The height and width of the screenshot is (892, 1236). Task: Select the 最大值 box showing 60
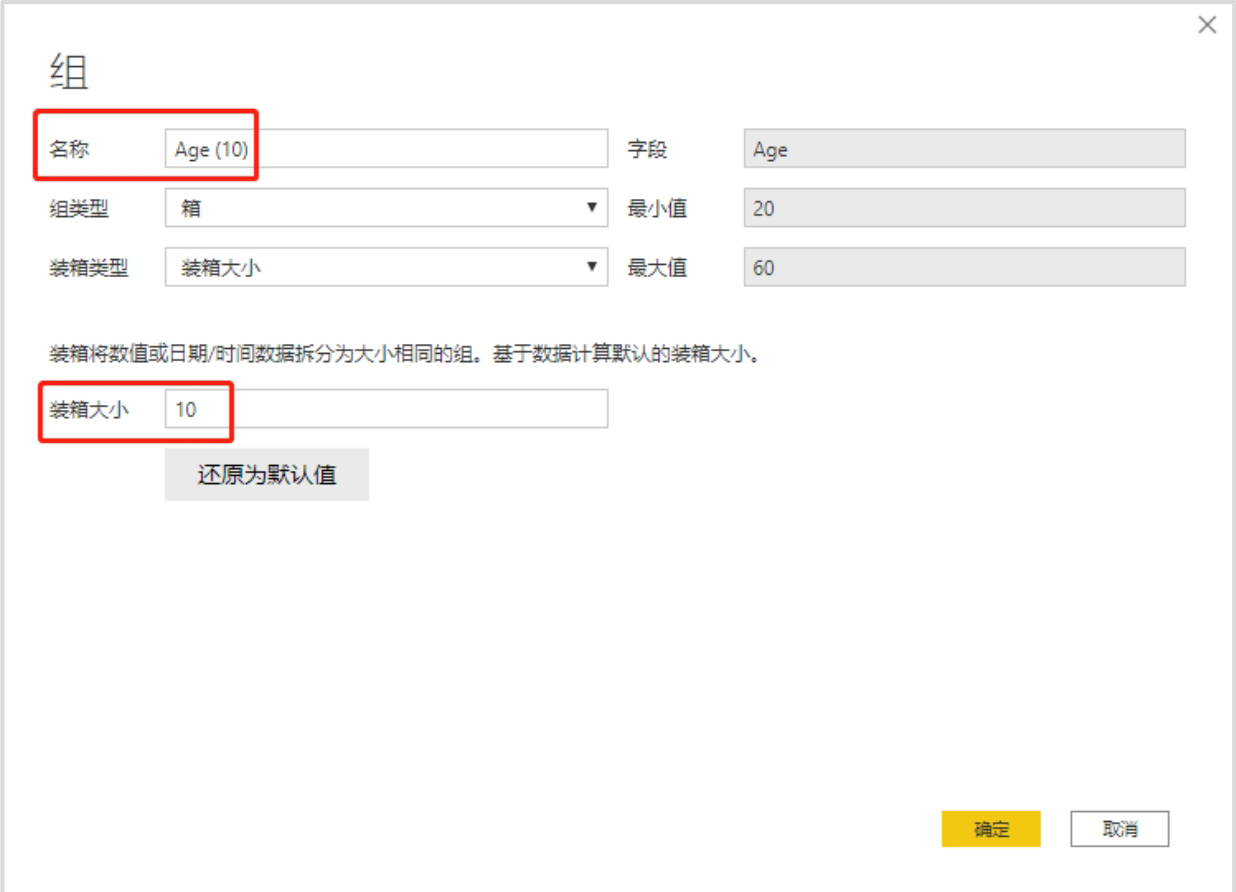[964, 268]
